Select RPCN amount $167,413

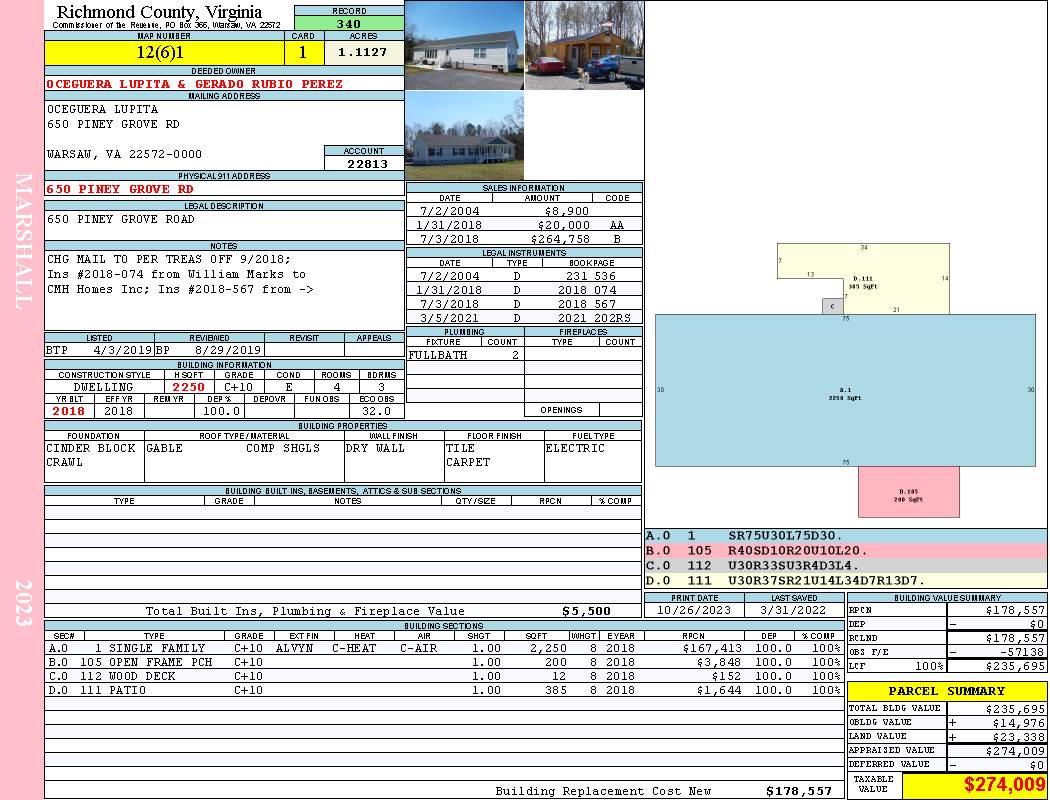click(712, 648)
